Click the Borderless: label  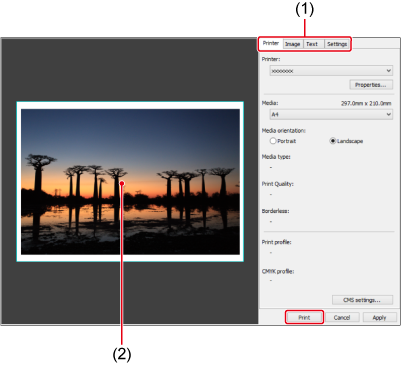(275, 211)
